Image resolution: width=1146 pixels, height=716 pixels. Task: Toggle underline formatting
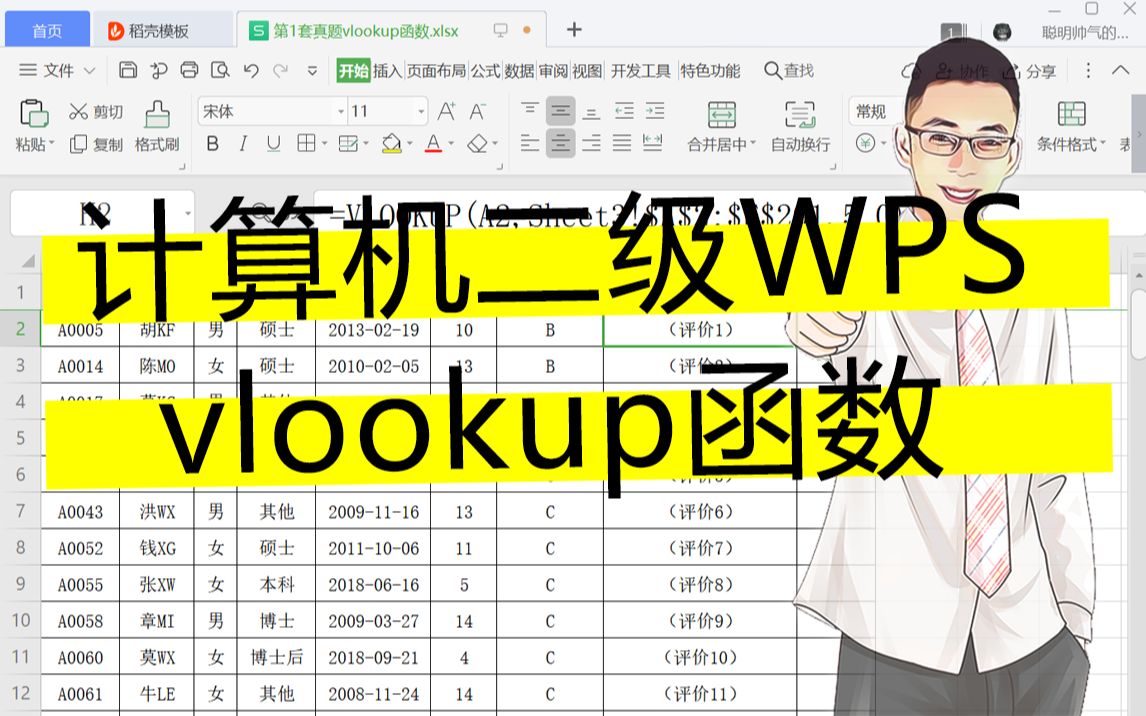(x=273, y=143)
